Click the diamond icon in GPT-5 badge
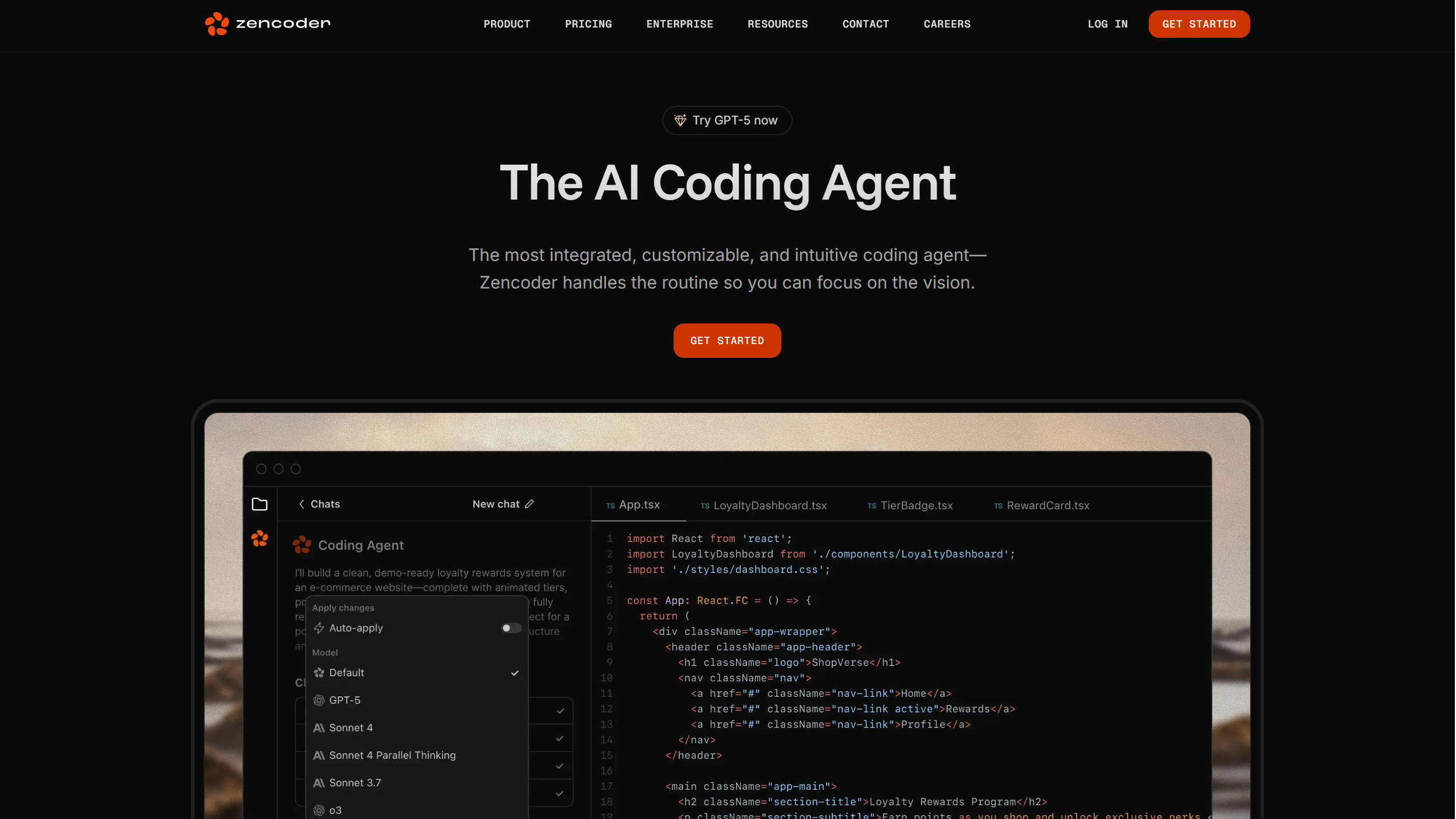The width and height of the screenshot is (1456, 819). [x=680, y=120]
